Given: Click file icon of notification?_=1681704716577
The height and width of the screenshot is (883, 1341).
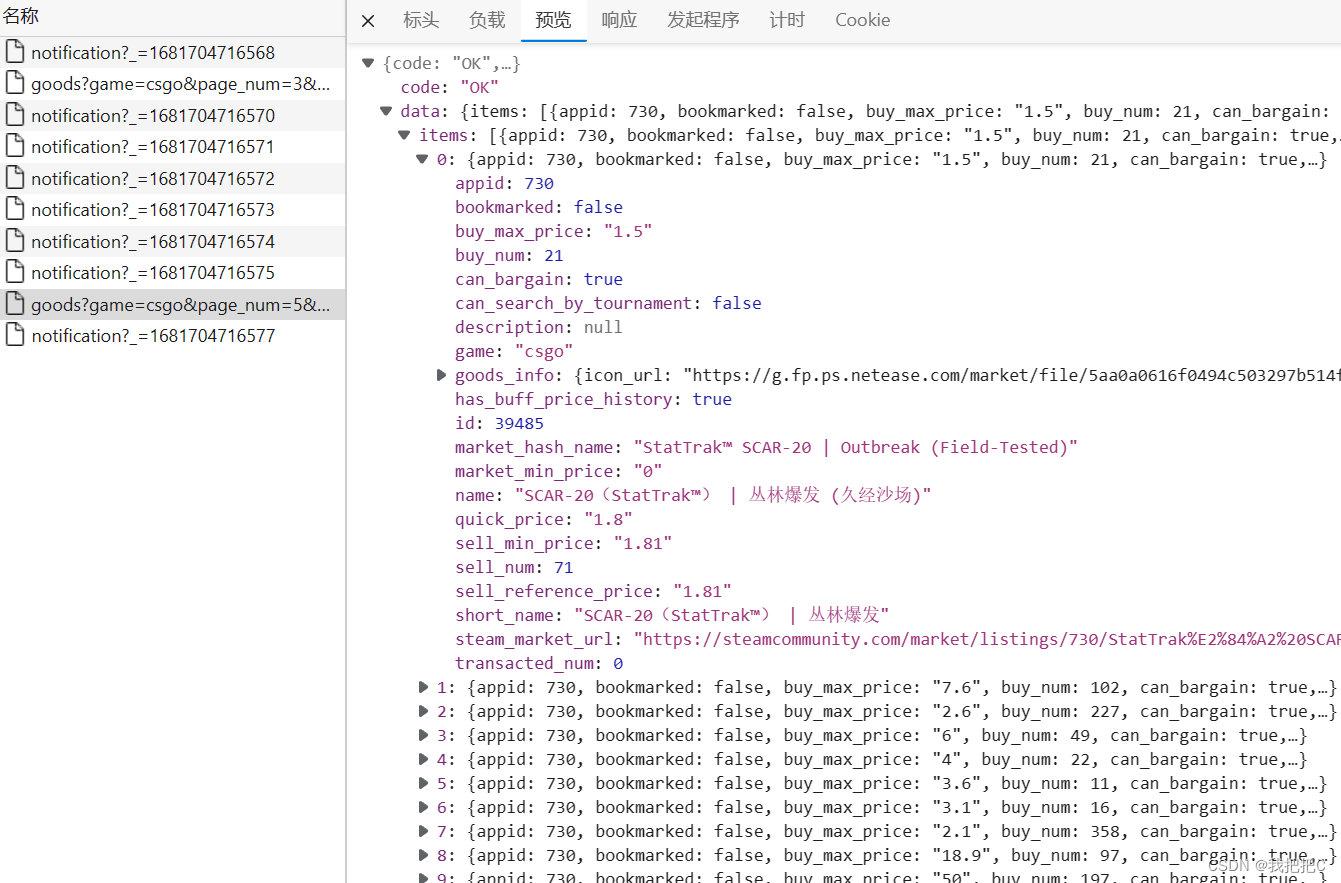Looking at the screenshot, I should pos(15,336).
